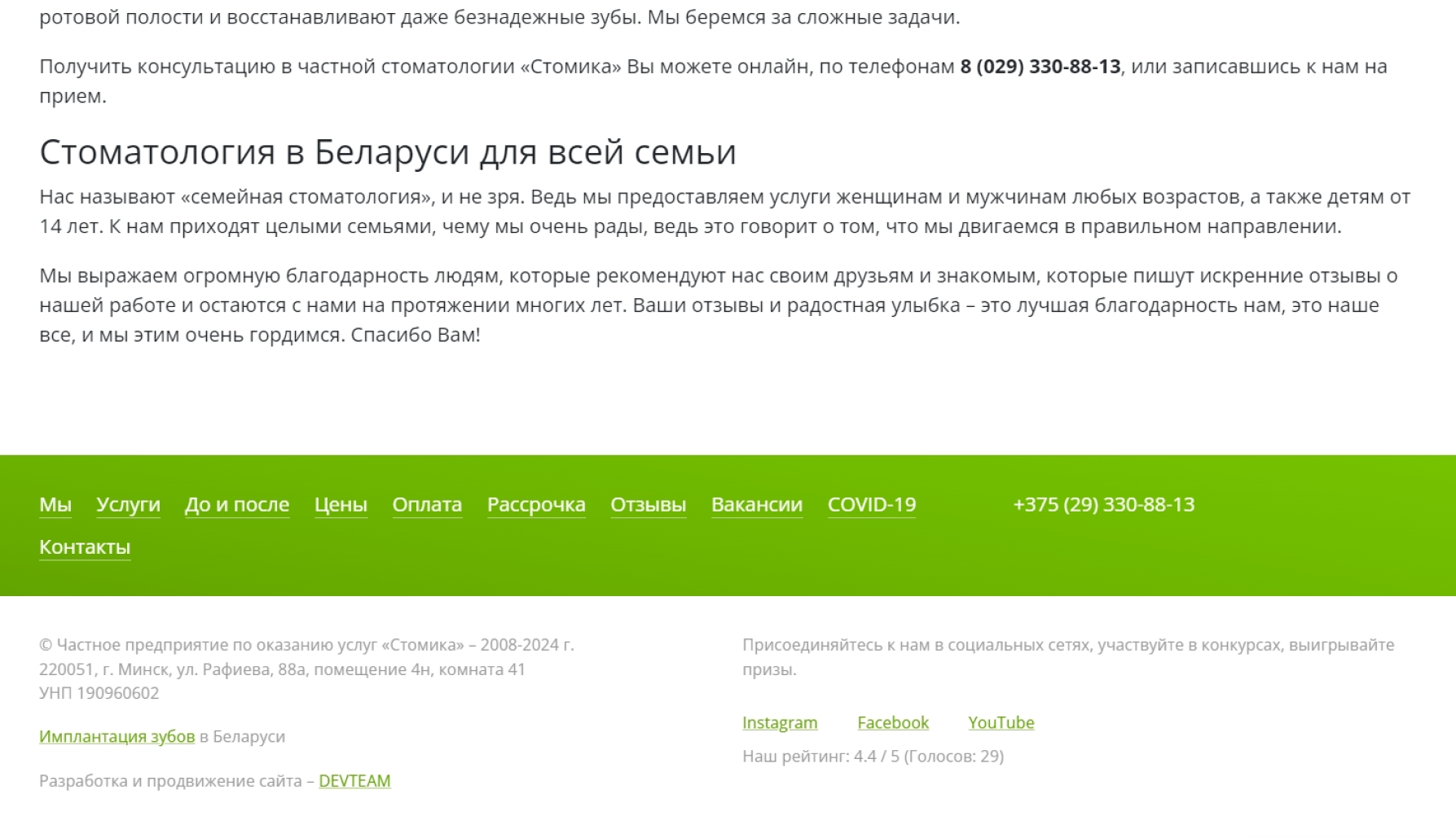Click the COVID-19 footer link
1456x838 pixels.
click(x=872, y=505)
